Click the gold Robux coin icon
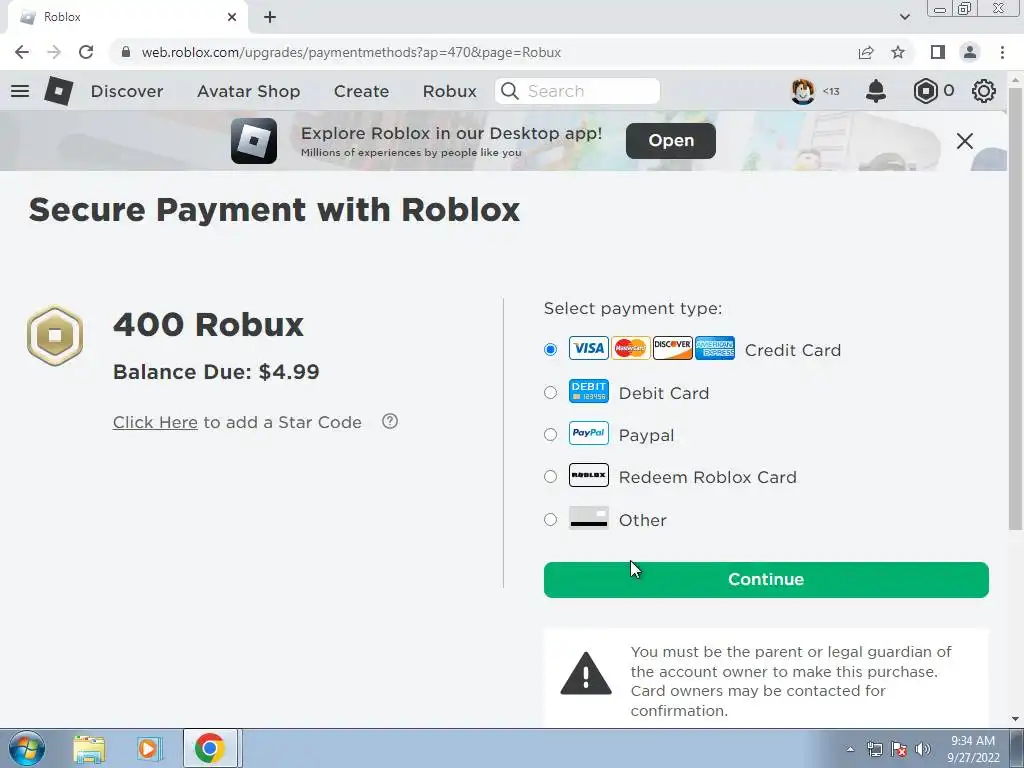 coord(55,336)
